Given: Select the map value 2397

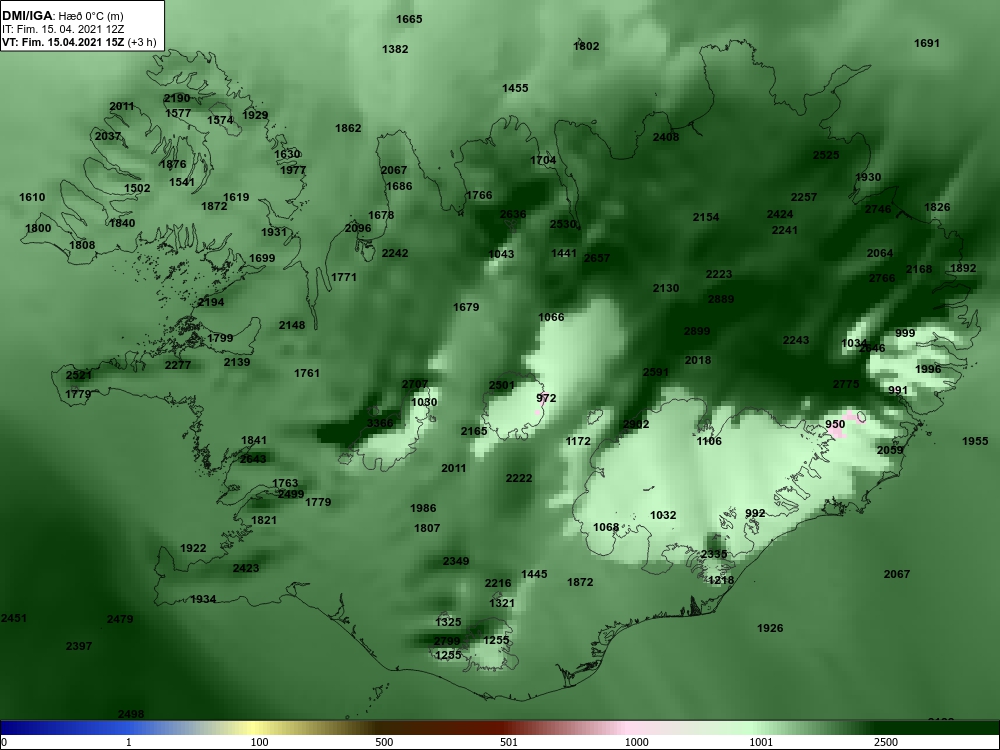Looking at the screenshot, I should click(x=78, y=646).
